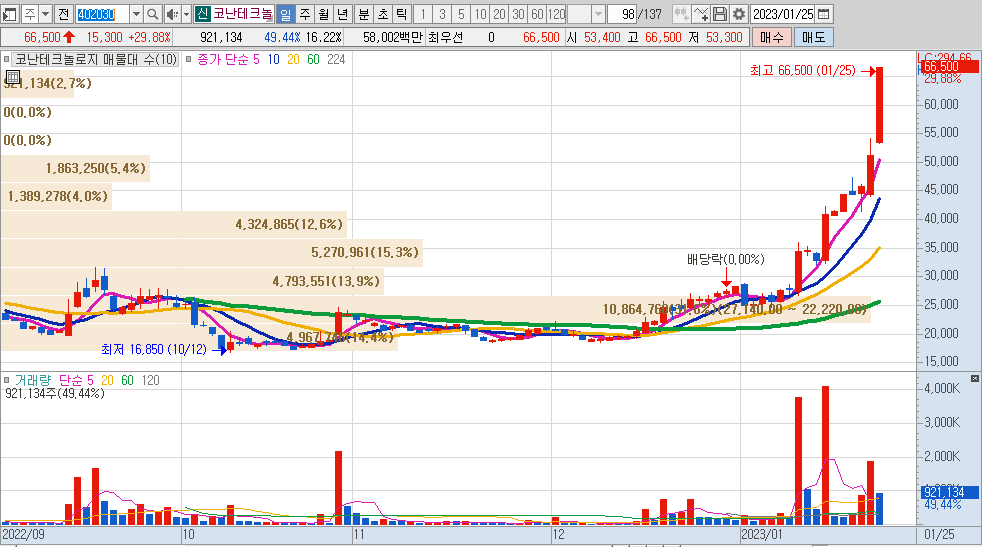Screen dimensions: 982x547
Task: Select the 10 interval button
Action: click(480, 14)
